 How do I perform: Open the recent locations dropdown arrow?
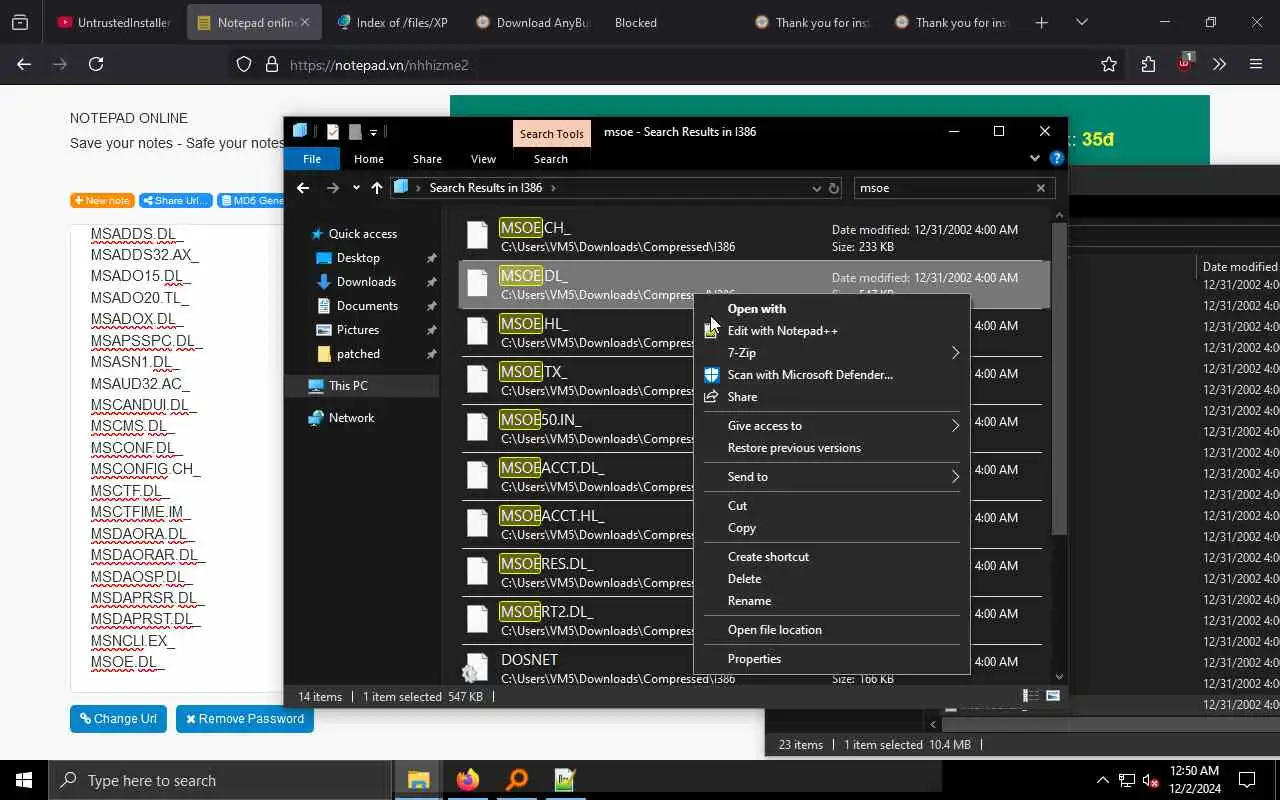tap(357, 188)
